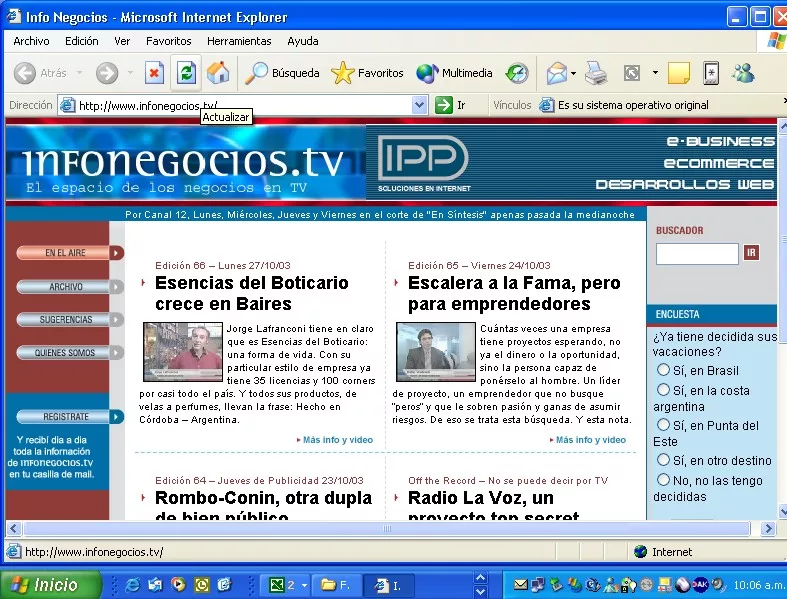
Task: Click the Print toolbar icon
Action: tap(596, 73)
